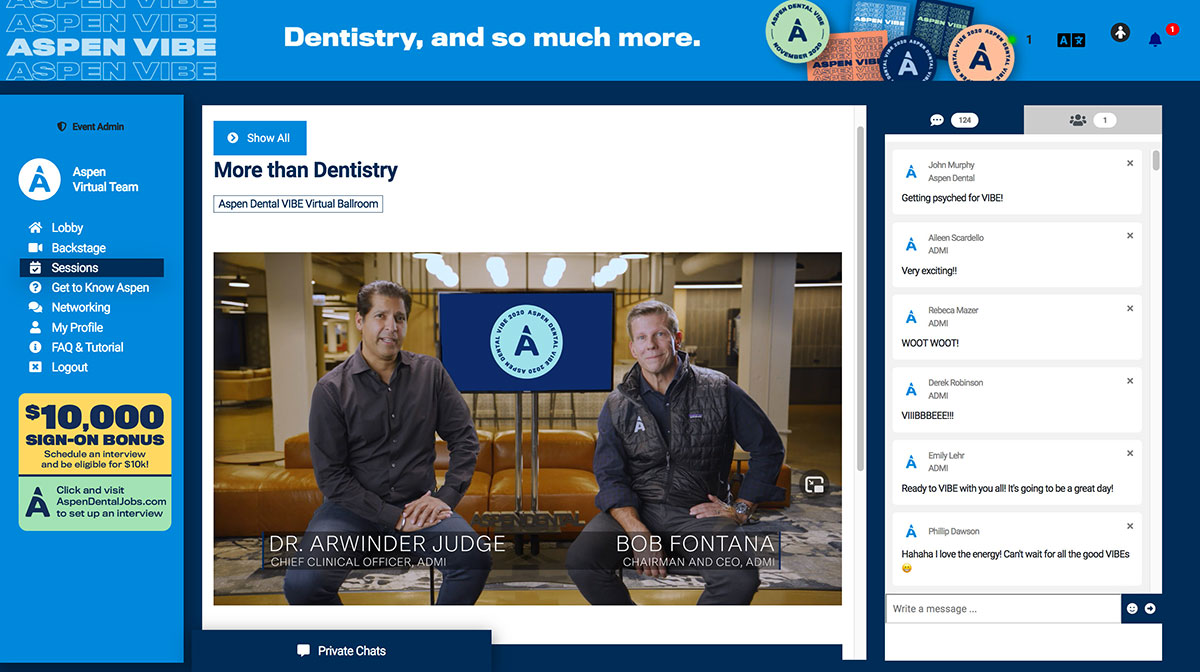Viewport: 1200px width, 672px height.
Task: Click Aspen Dental VIBE Virtual Ballroom tag
Action: tap(298, 204)
